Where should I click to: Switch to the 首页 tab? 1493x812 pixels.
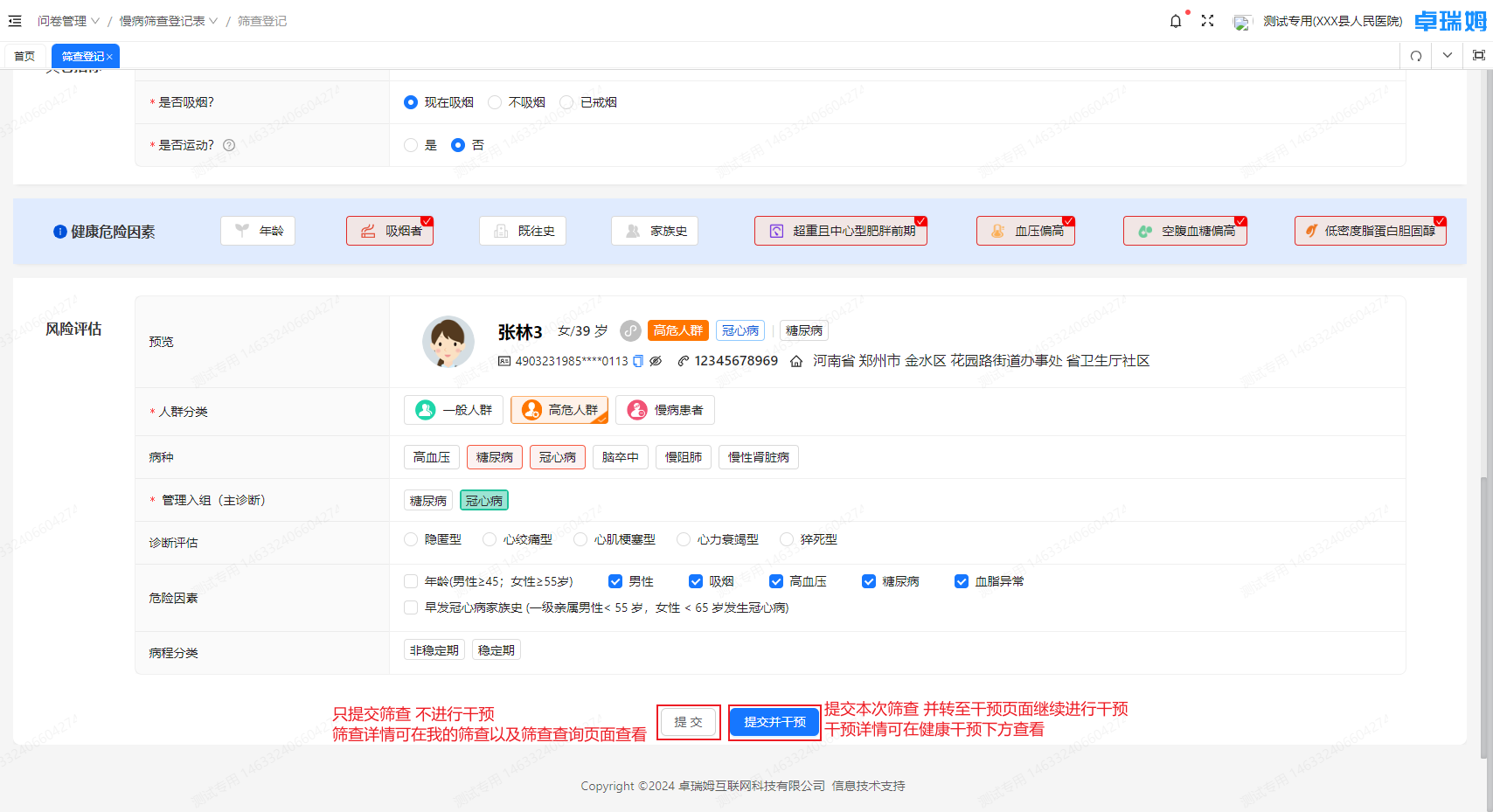point(24,55)
